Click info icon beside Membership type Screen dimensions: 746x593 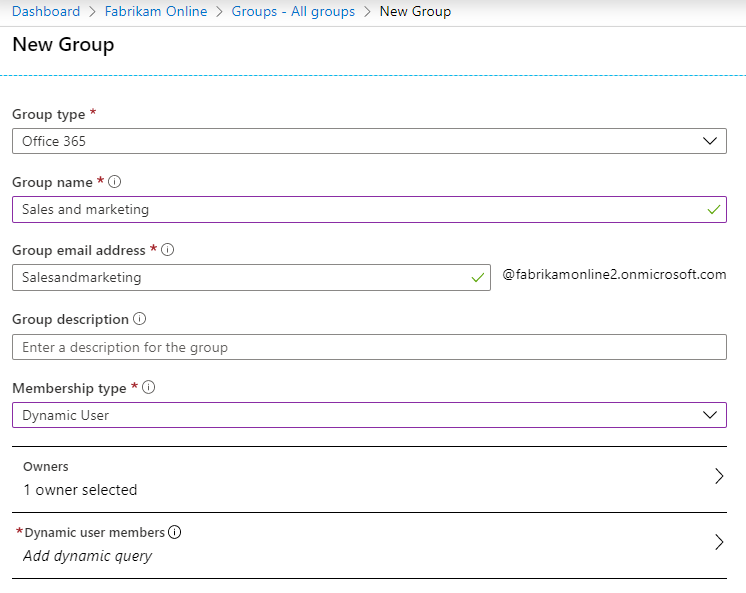point(149,388)
